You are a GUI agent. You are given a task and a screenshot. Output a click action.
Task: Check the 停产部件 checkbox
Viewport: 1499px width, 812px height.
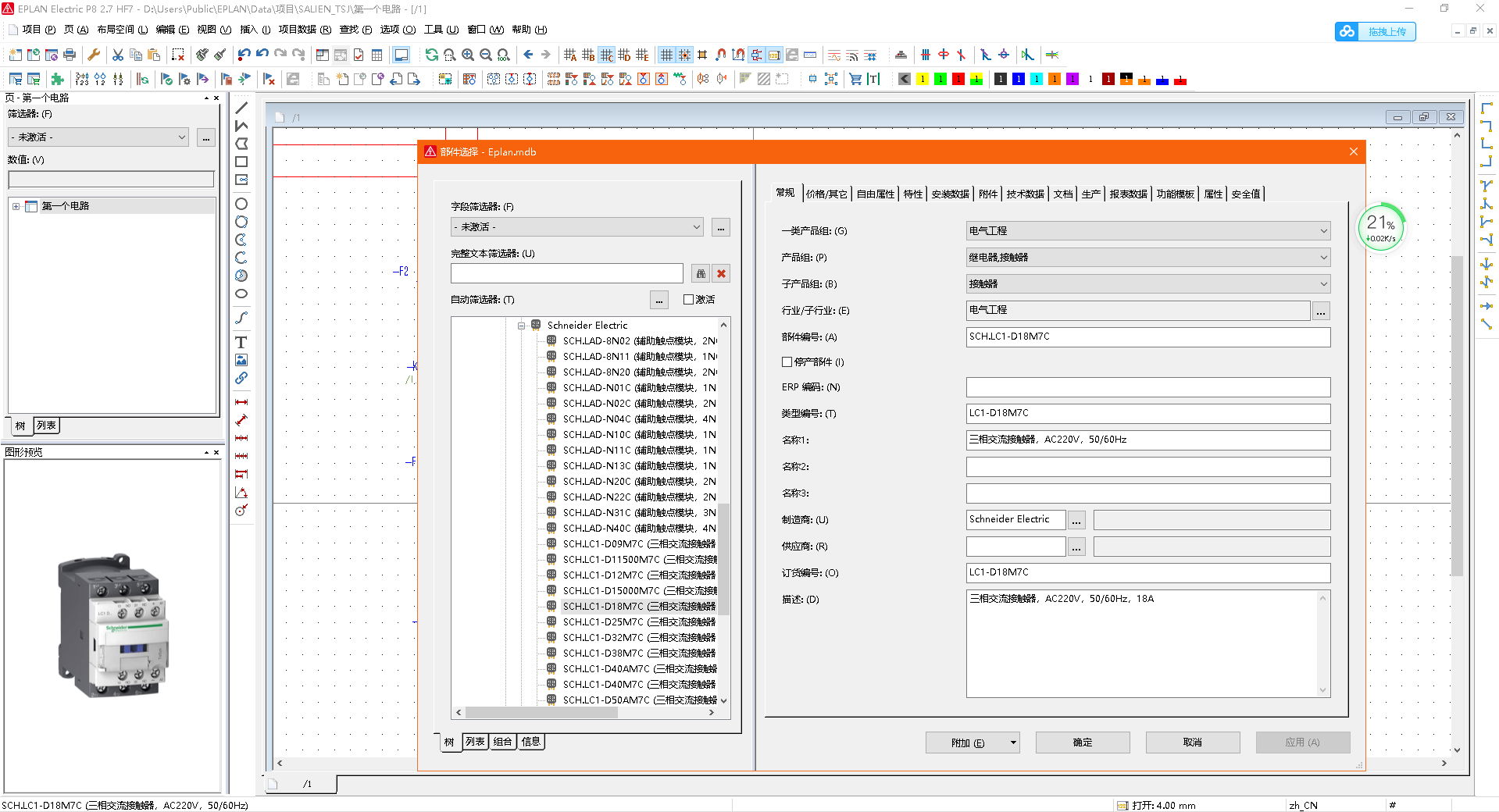pos(787,362)
